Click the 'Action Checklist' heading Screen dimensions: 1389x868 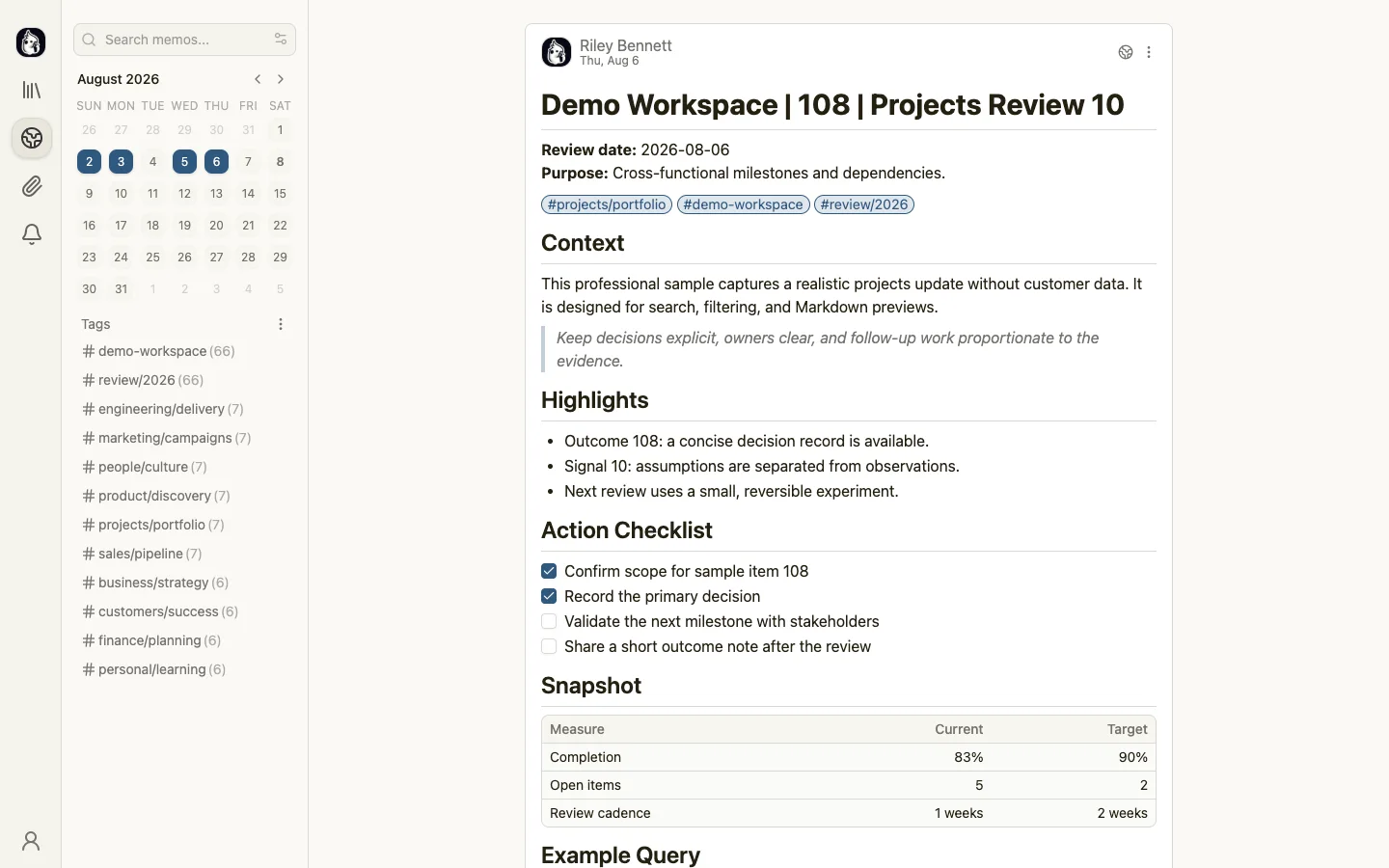click(x=627, y=530)
